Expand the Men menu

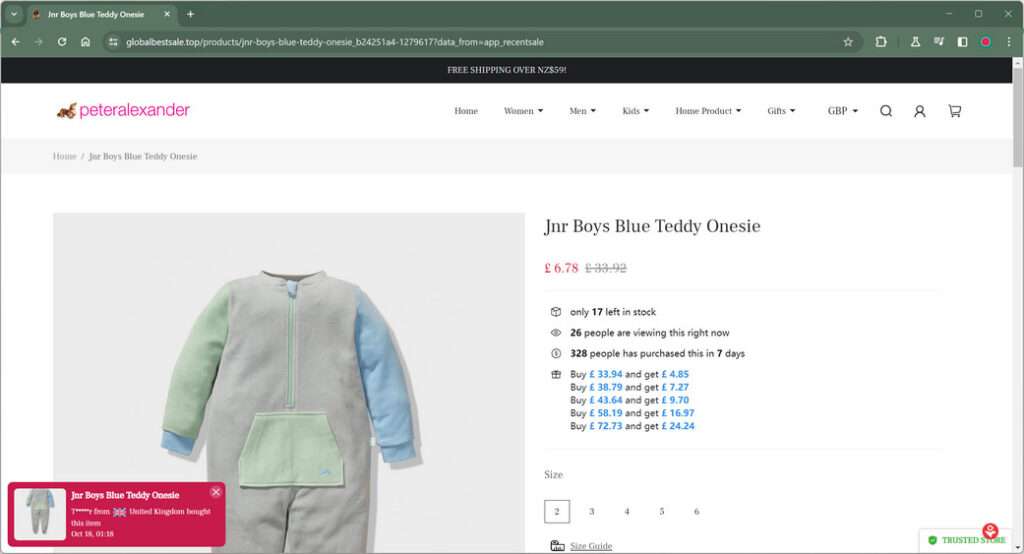click(x=583, y=111)
